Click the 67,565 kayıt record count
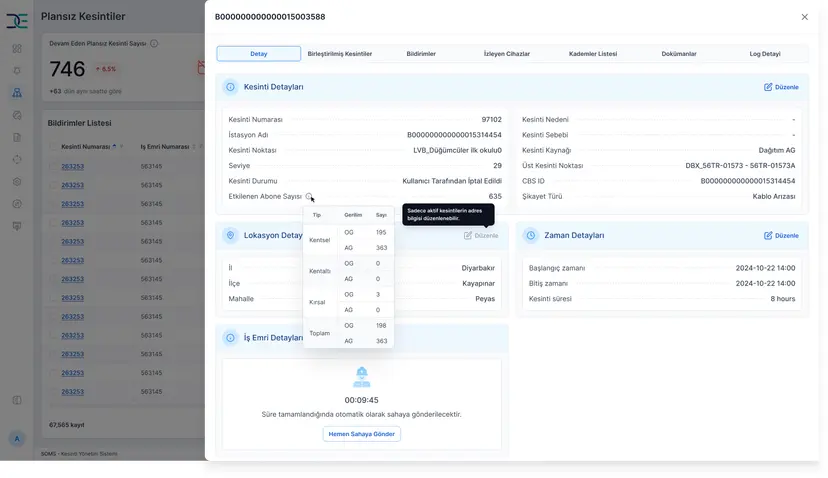 [x=67, y=425]
